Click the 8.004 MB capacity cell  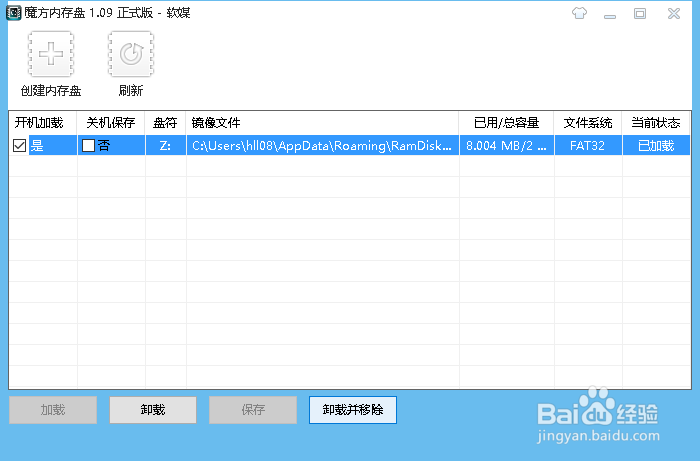click(x=507, y=145)
